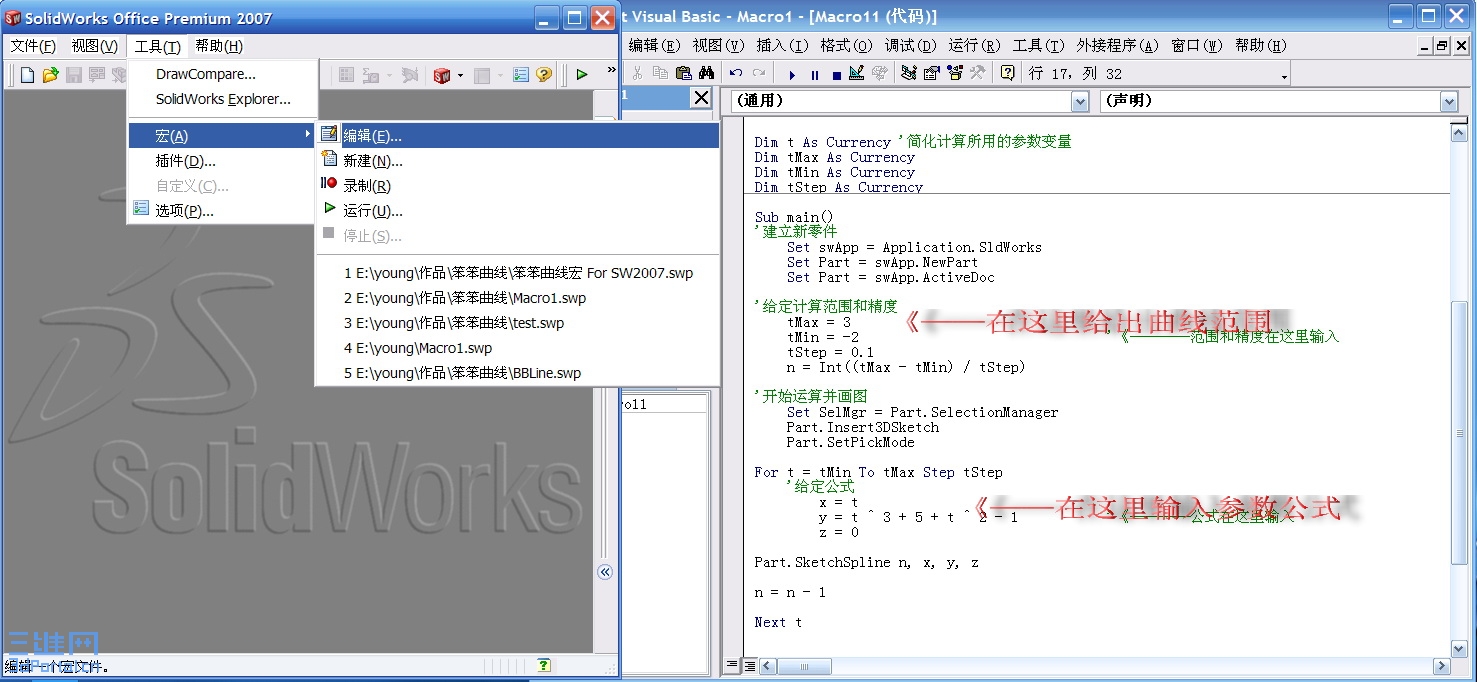The height and width of the screenshot is (682, 1477).
Task: Open the 外接程序(A) menu
Action: 1117,46
